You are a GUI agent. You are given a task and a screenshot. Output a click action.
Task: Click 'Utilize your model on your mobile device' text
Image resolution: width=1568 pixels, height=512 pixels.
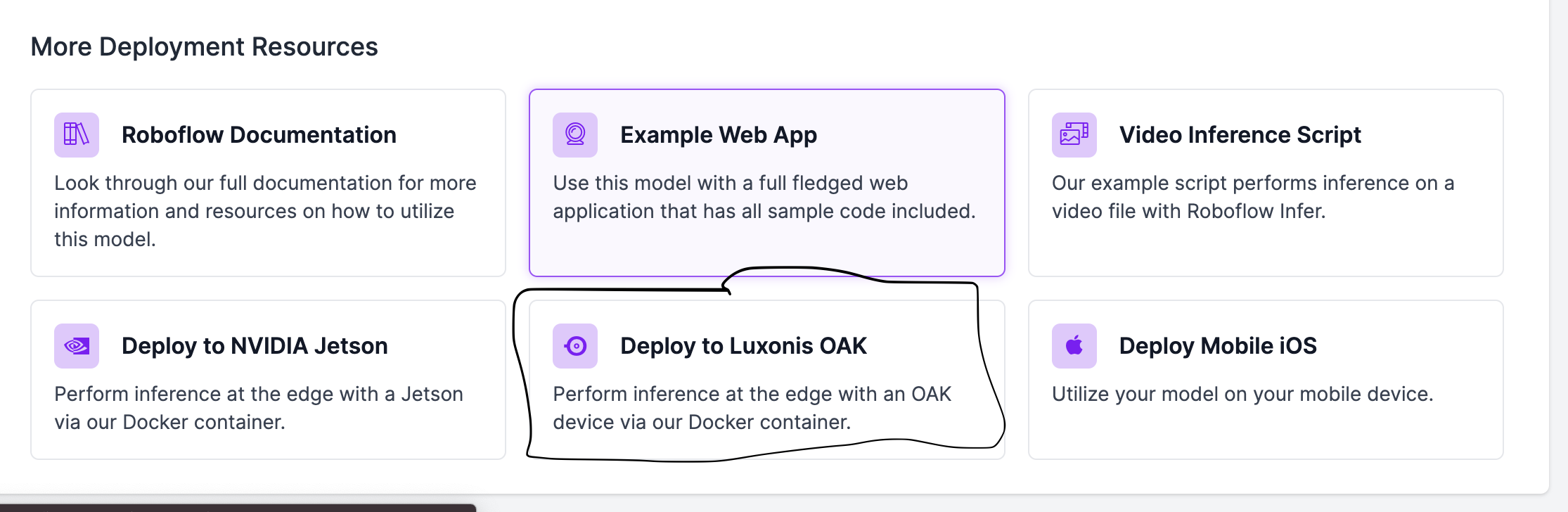pyautogui.click(x=1242, y=394)
